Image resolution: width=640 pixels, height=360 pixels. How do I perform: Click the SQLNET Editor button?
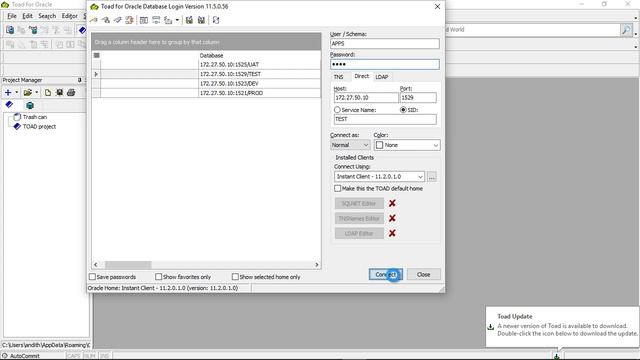tap(359, 203)
